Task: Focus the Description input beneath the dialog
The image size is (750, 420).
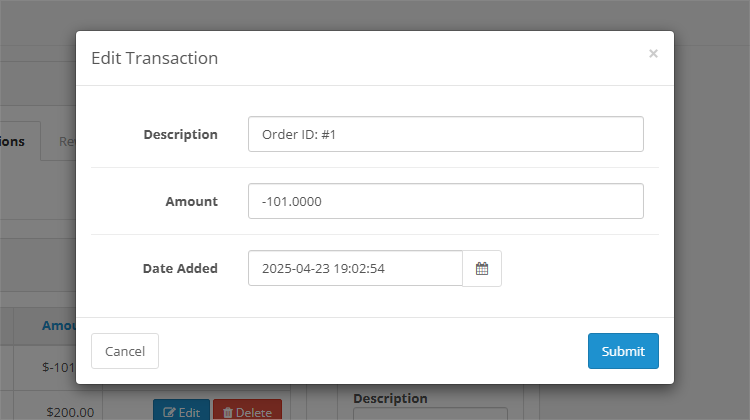Action: [430, 414]
